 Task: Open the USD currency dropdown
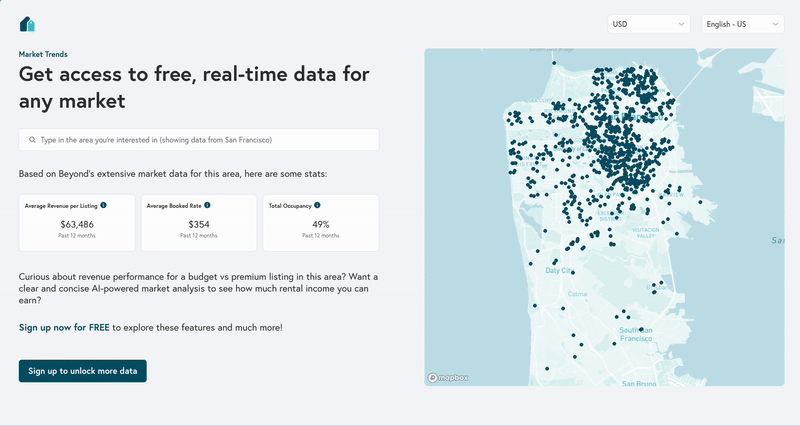(x=648, y=24)
